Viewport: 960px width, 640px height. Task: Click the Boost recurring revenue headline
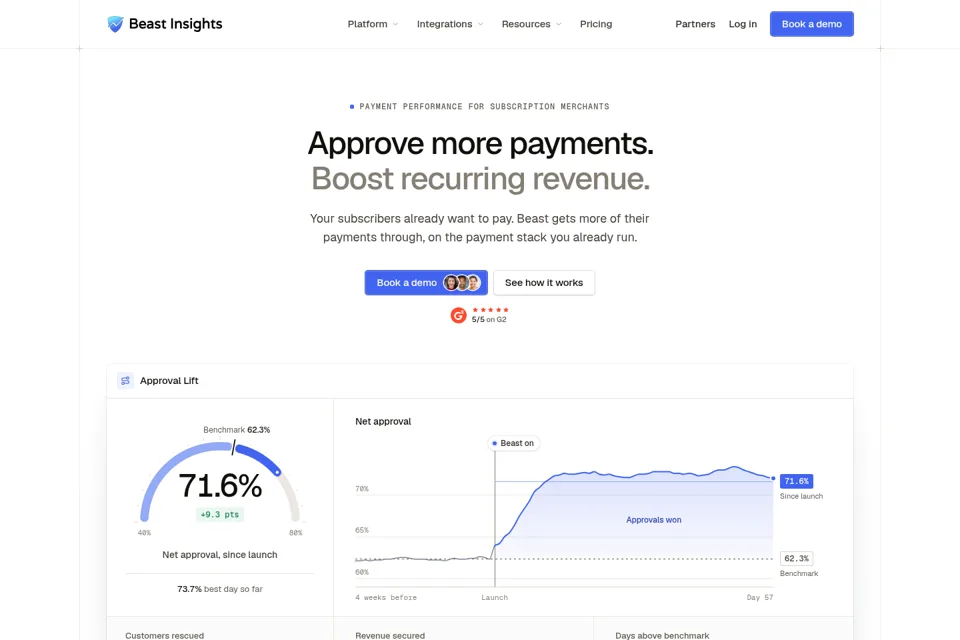(481, 179)
